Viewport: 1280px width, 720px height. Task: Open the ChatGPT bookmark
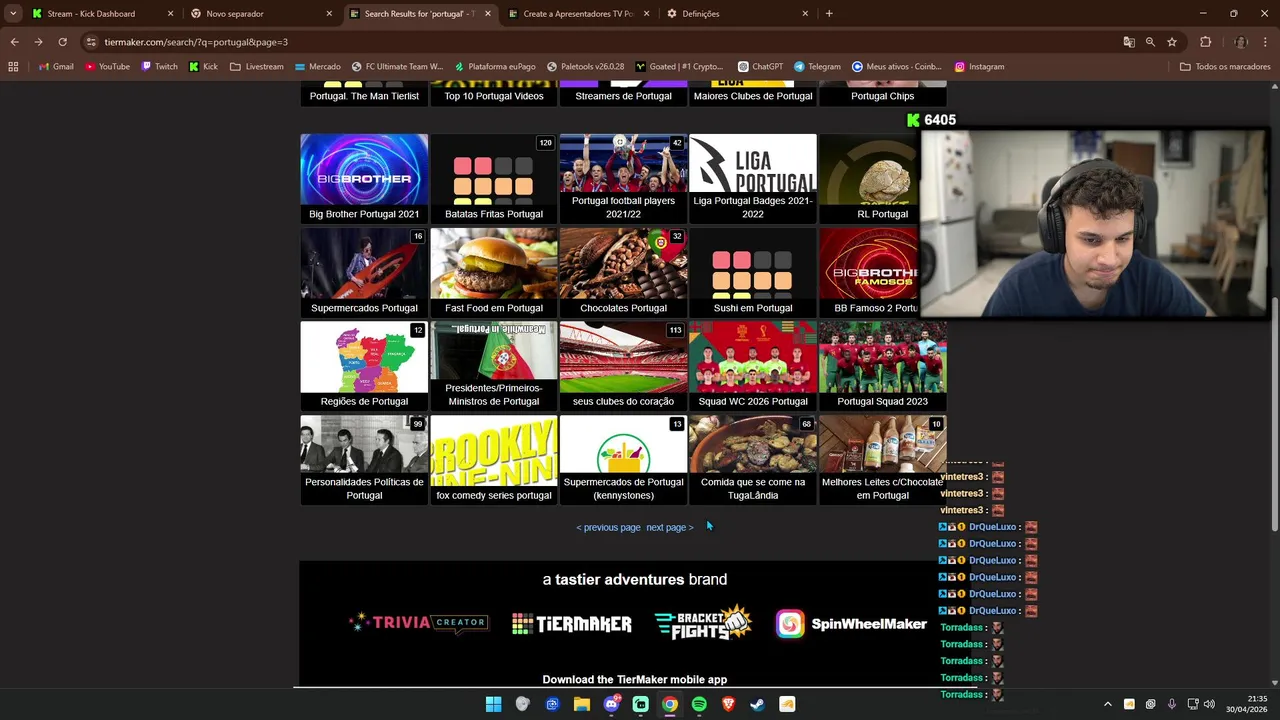point(760,67)
